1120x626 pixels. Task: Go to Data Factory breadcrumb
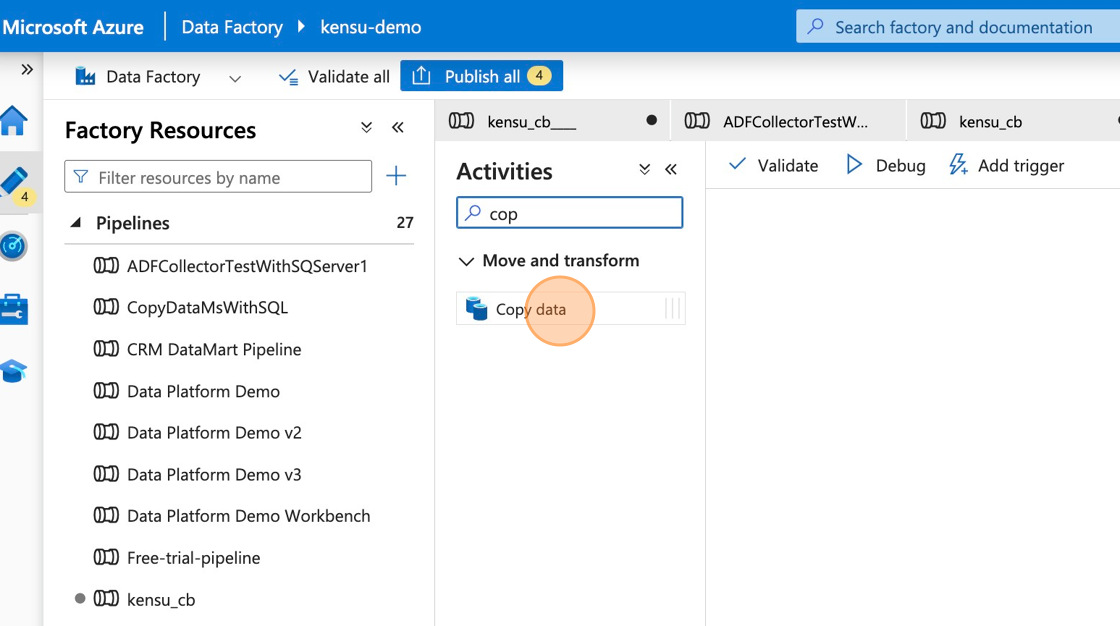tap(232, 27)
